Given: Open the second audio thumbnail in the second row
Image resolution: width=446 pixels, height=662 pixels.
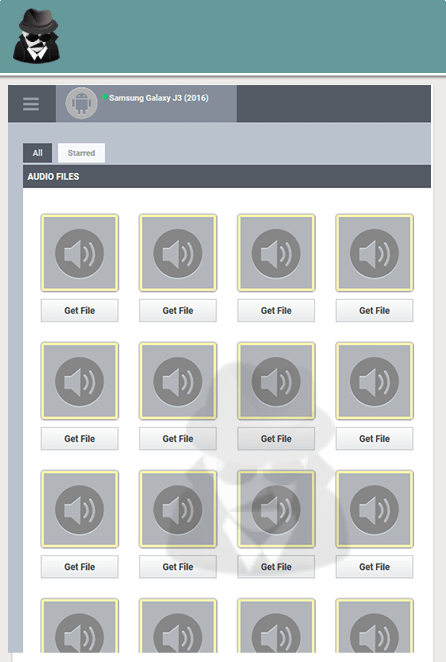Looking at the screenshot, I should (x=178, y=381).
